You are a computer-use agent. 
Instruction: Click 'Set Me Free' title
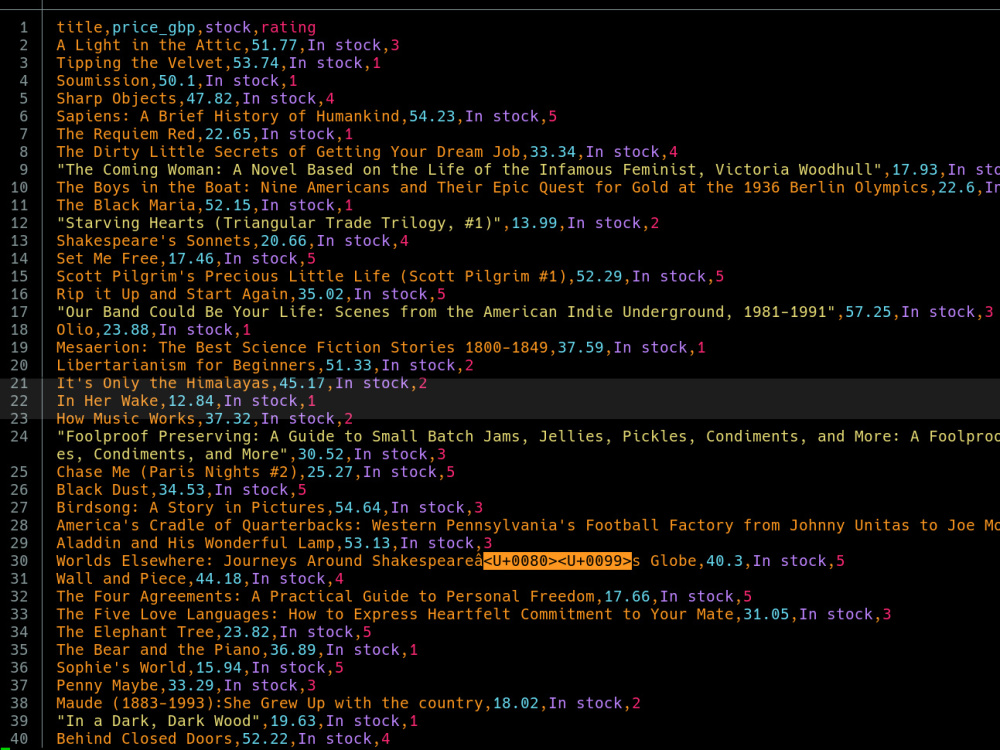[107, 260]
